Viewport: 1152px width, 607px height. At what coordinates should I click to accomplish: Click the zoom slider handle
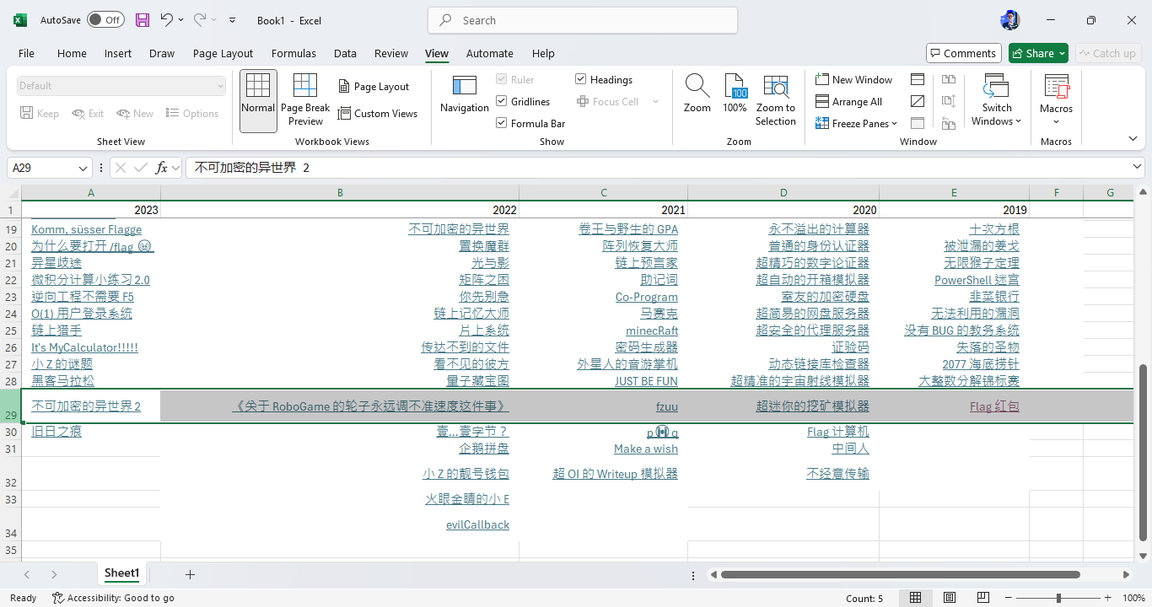tap(1059, 598)
